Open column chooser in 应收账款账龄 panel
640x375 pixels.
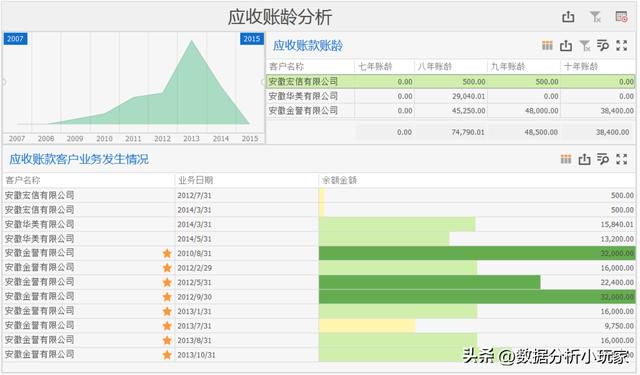click(547, 45)
